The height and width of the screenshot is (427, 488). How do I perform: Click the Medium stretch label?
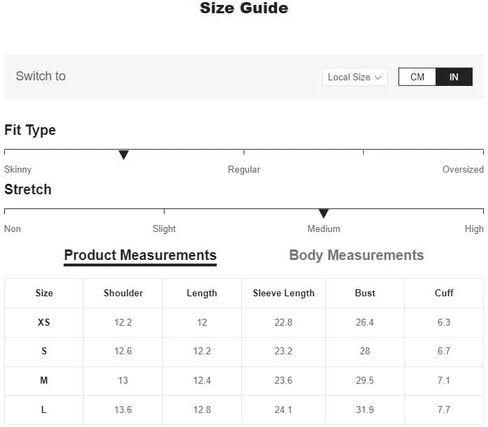coord(324,229)
